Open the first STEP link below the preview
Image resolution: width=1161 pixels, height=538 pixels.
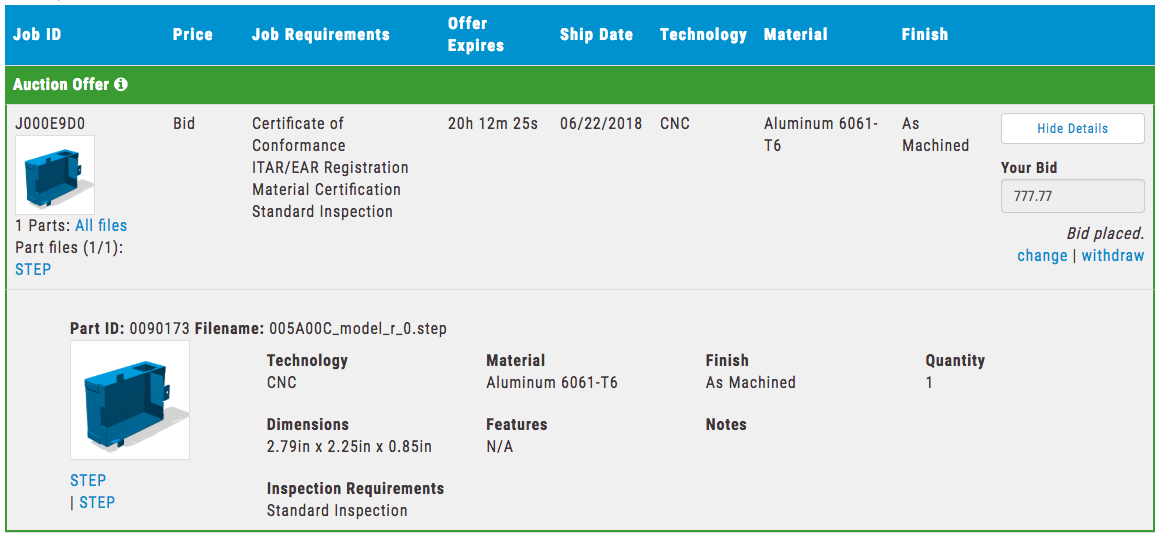coord(88,480)
